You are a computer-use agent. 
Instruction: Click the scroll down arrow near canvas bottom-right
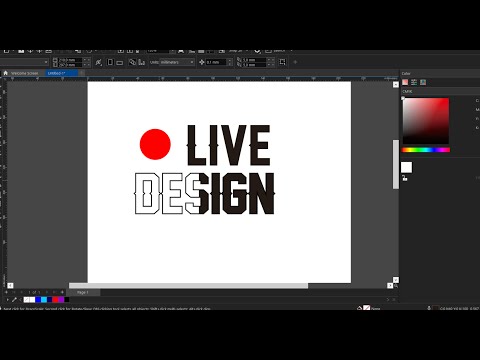point(396,280)
